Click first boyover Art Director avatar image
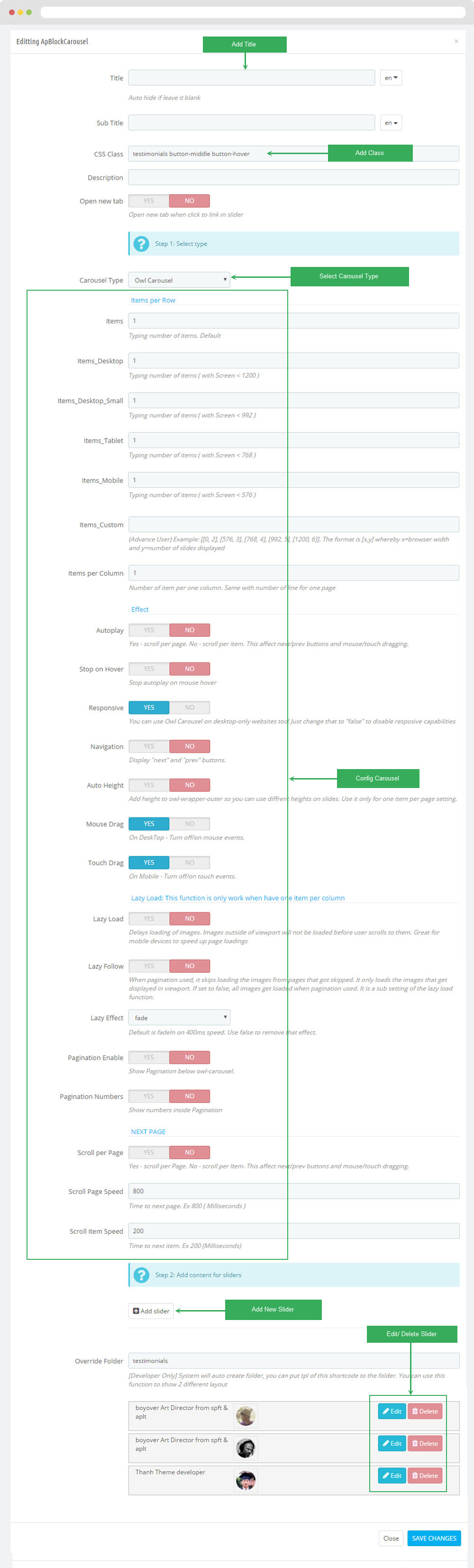The image size is (474, 1568). pos(246,1416)
